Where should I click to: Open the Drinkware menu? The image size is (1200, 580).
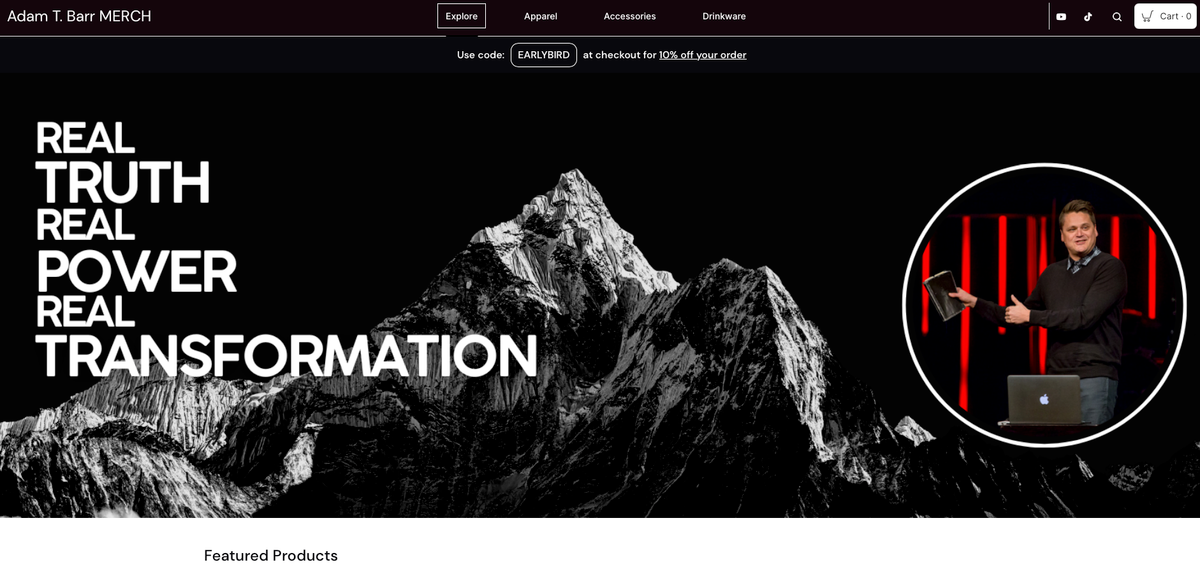pyautogui.click(x=724, y=16)
